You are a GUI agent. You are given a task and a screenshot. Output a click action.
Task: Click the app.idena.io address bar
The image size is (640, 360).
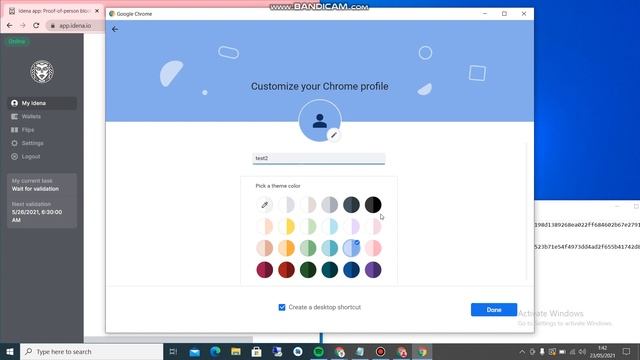click(76, 26)
